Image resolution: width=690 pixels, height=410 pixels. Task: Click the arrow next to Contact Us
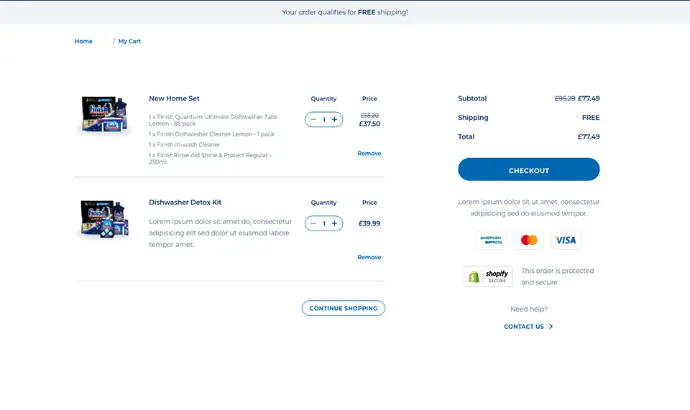coord(551,327)
